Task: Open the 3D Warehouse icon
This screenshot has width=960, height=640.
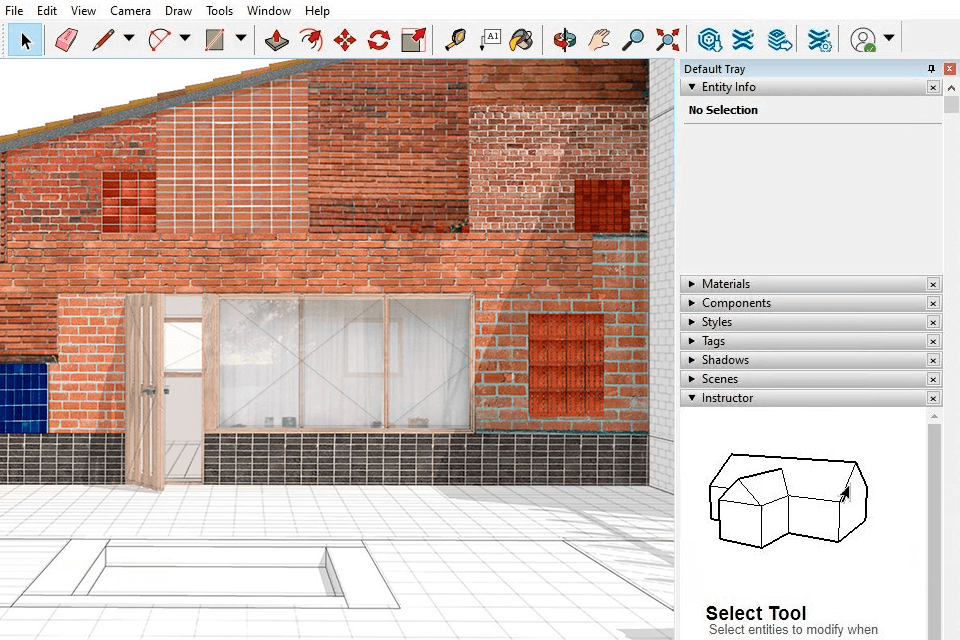Action: [x=710, y=40]
